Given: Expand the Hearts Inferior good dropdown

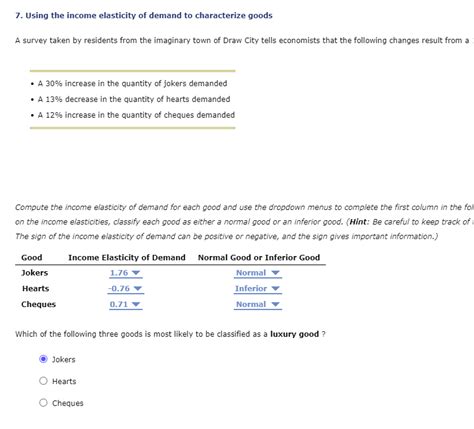Looking at the screenshot, I should point(258,289).
